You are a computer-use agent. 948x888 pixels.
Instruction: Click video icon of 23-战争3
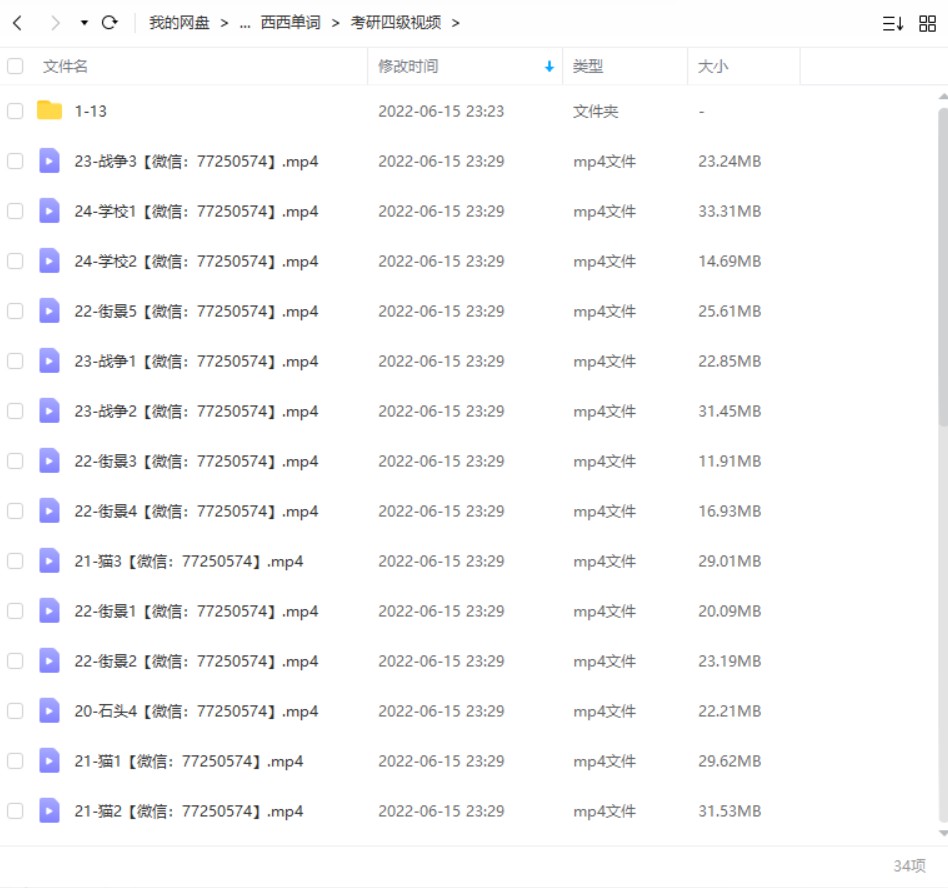click(50, 161)
